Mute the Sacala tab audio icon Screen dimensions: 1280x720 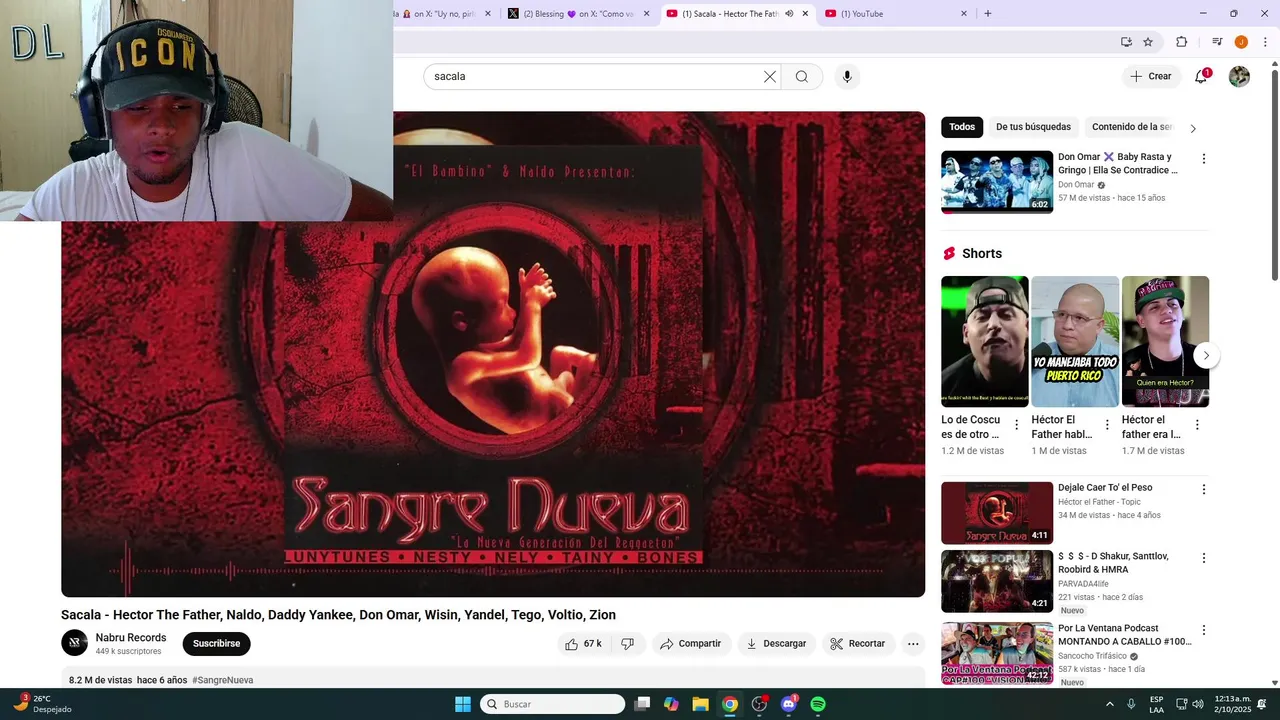pyautogui.click(x=789, y=14)
